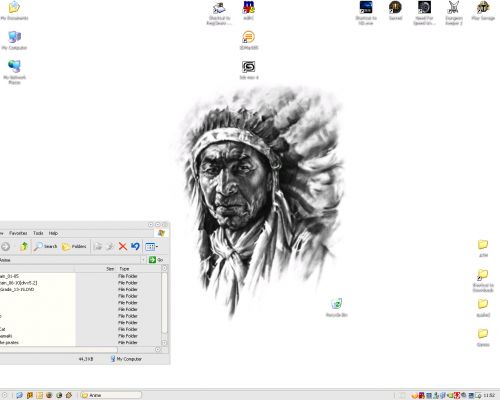
Task: Open My Network Places desktop icon
Action: click(x=14, y=71)
